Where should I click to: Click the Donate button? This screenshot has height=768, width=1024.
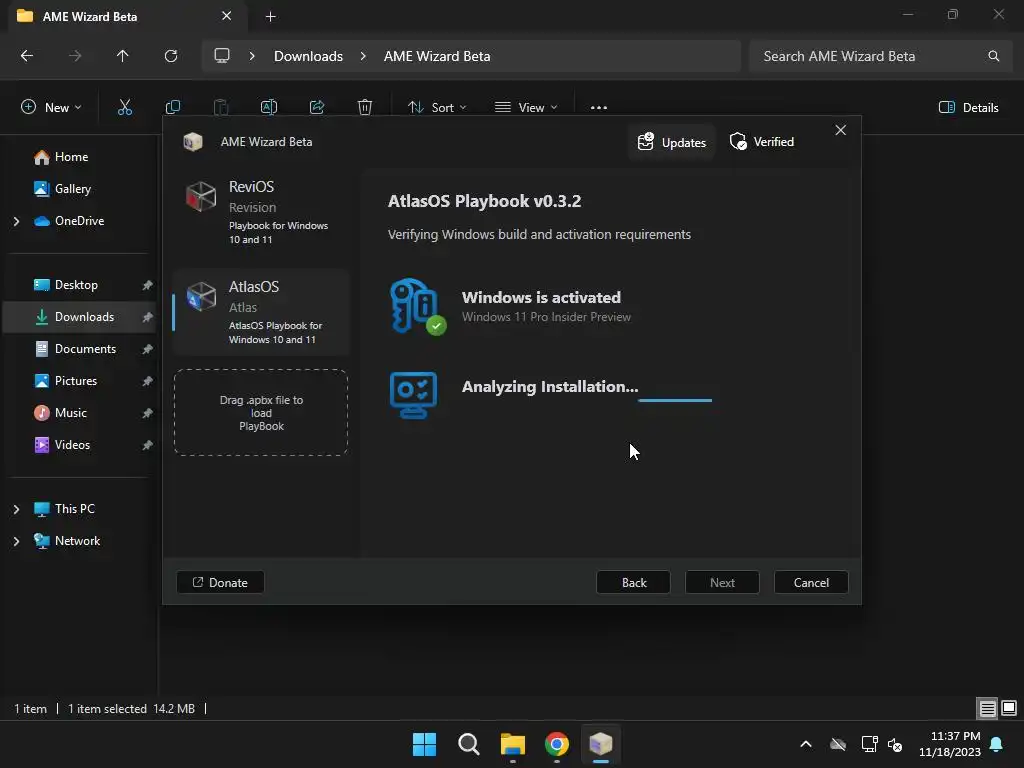[x=220, y=583]
